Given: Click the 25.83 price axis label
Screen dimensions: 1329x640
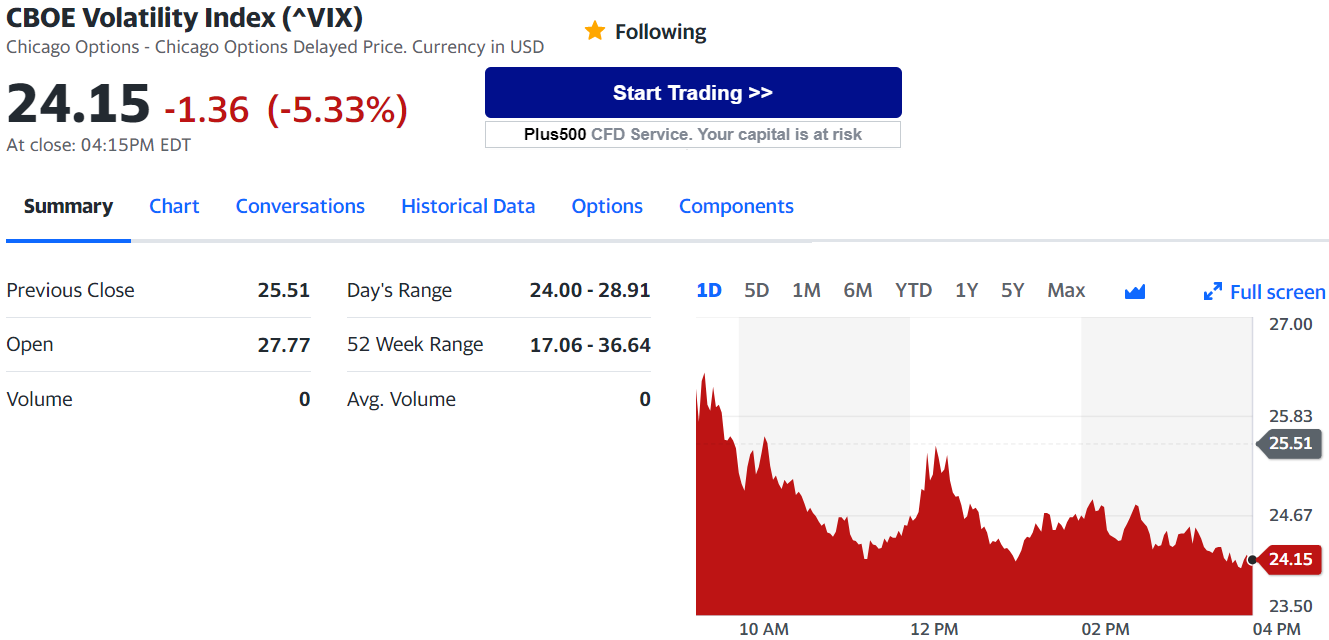Looking at the screenshot, I should (1290, 416).
